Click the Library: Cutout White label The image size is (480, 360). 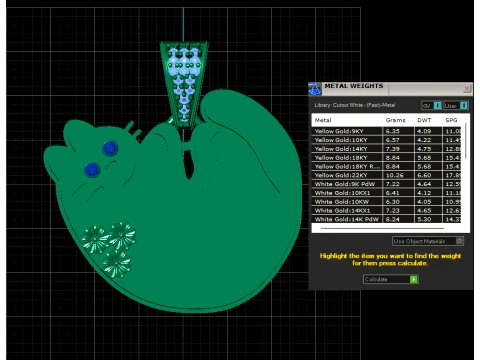[355, 105]
